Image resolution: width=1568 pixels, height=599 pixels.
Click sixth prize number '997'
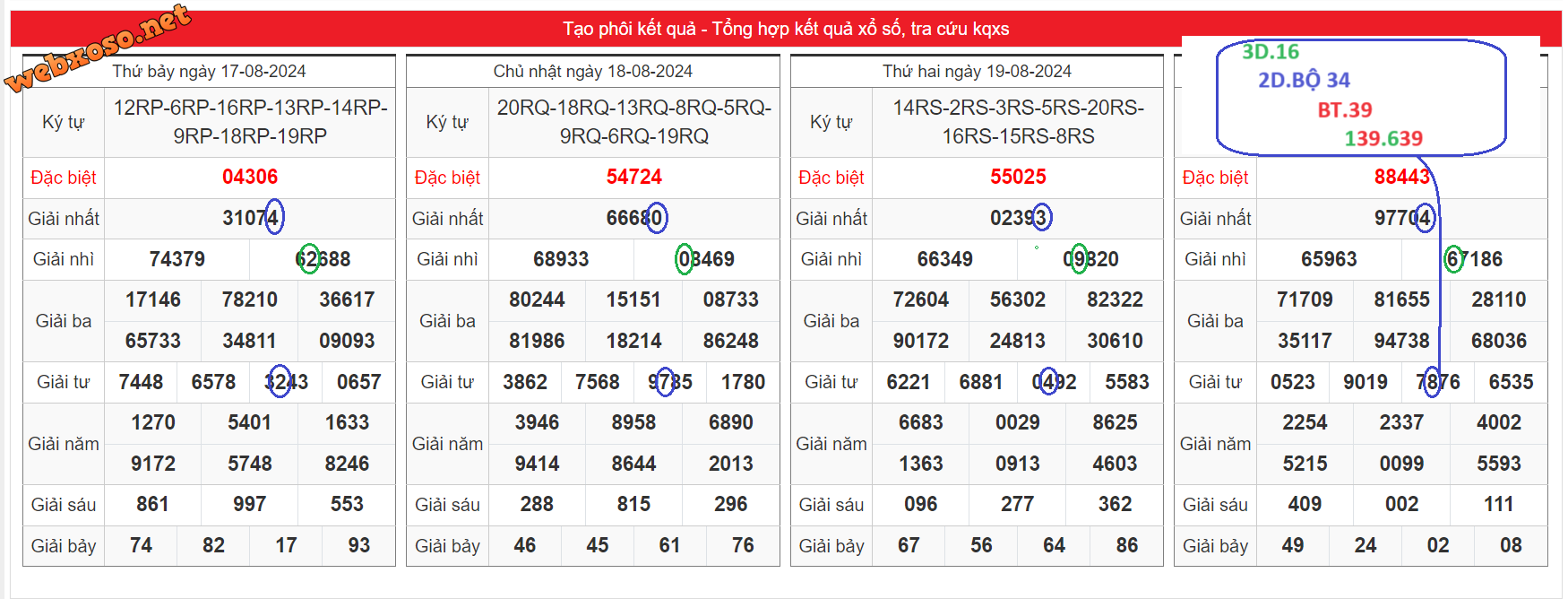pos(249,505)
